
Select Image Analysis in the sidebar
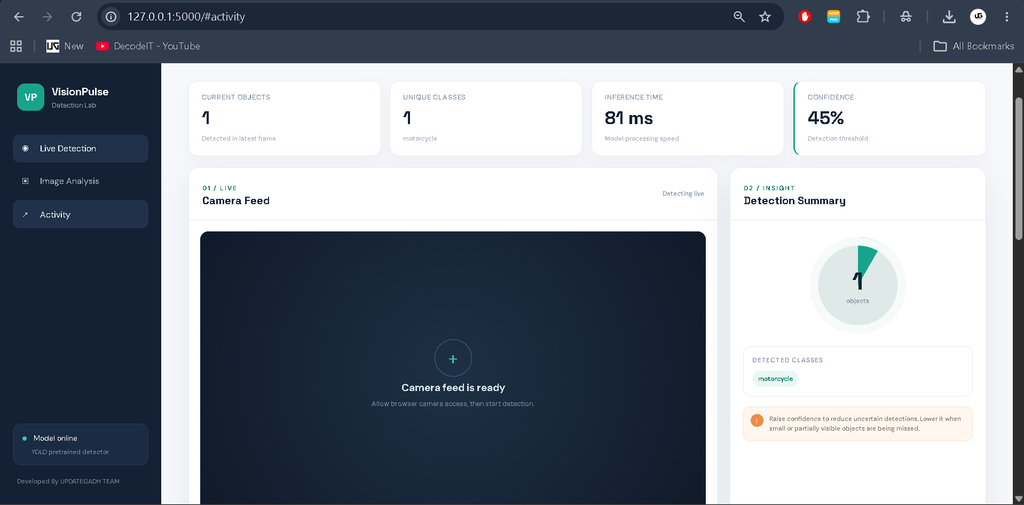80,181
